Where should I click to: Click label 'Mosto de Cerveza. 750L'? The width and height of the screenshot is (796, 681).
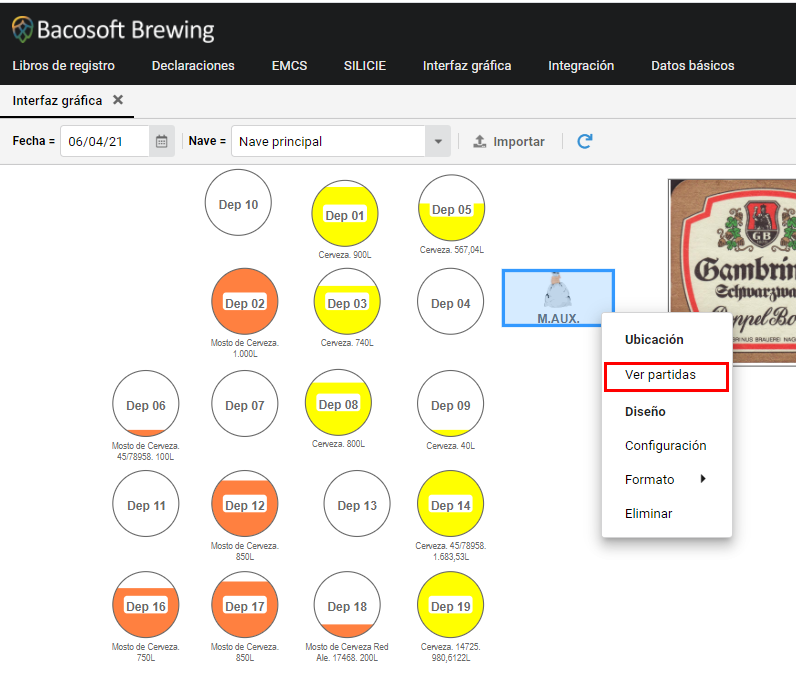click(146, 652)
